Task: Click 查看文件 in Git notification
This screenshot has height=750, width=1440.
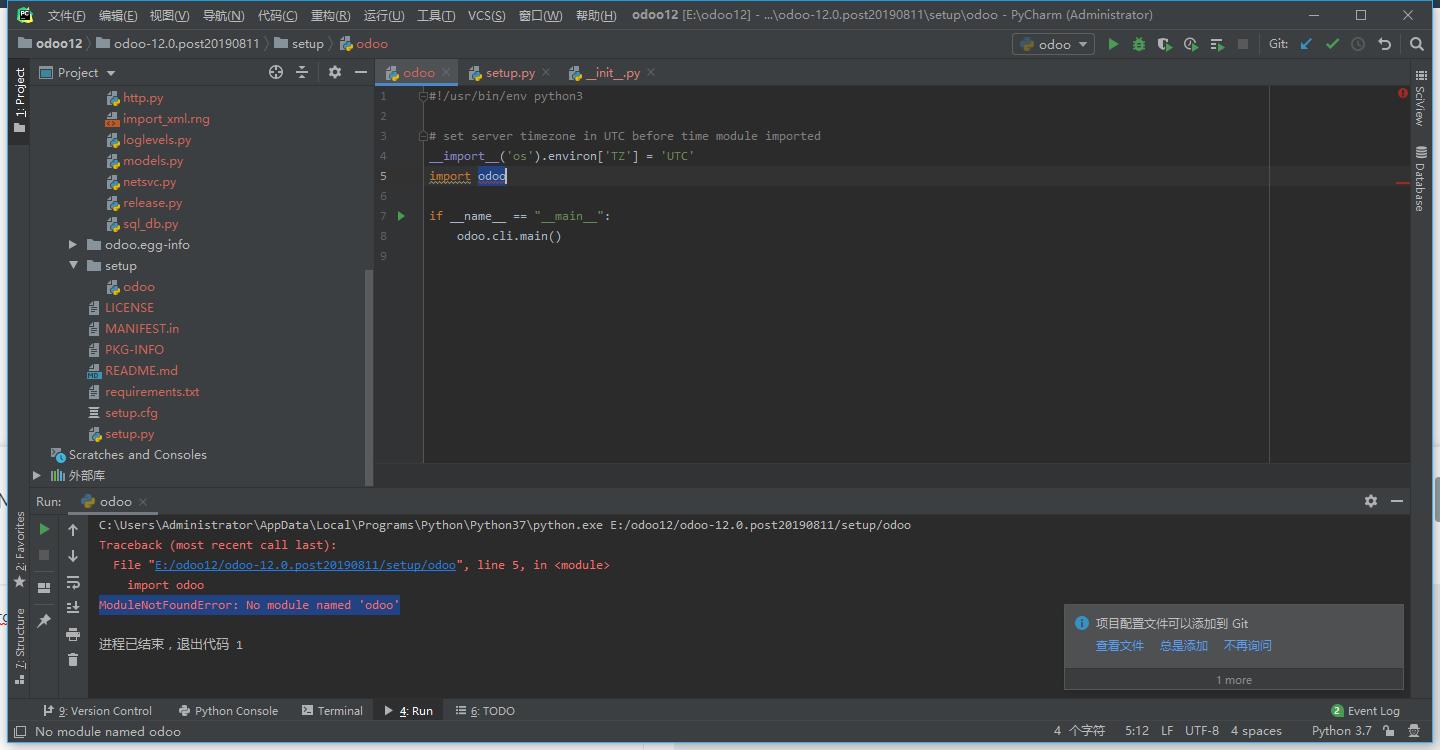Action: [x=1119, y=646]
